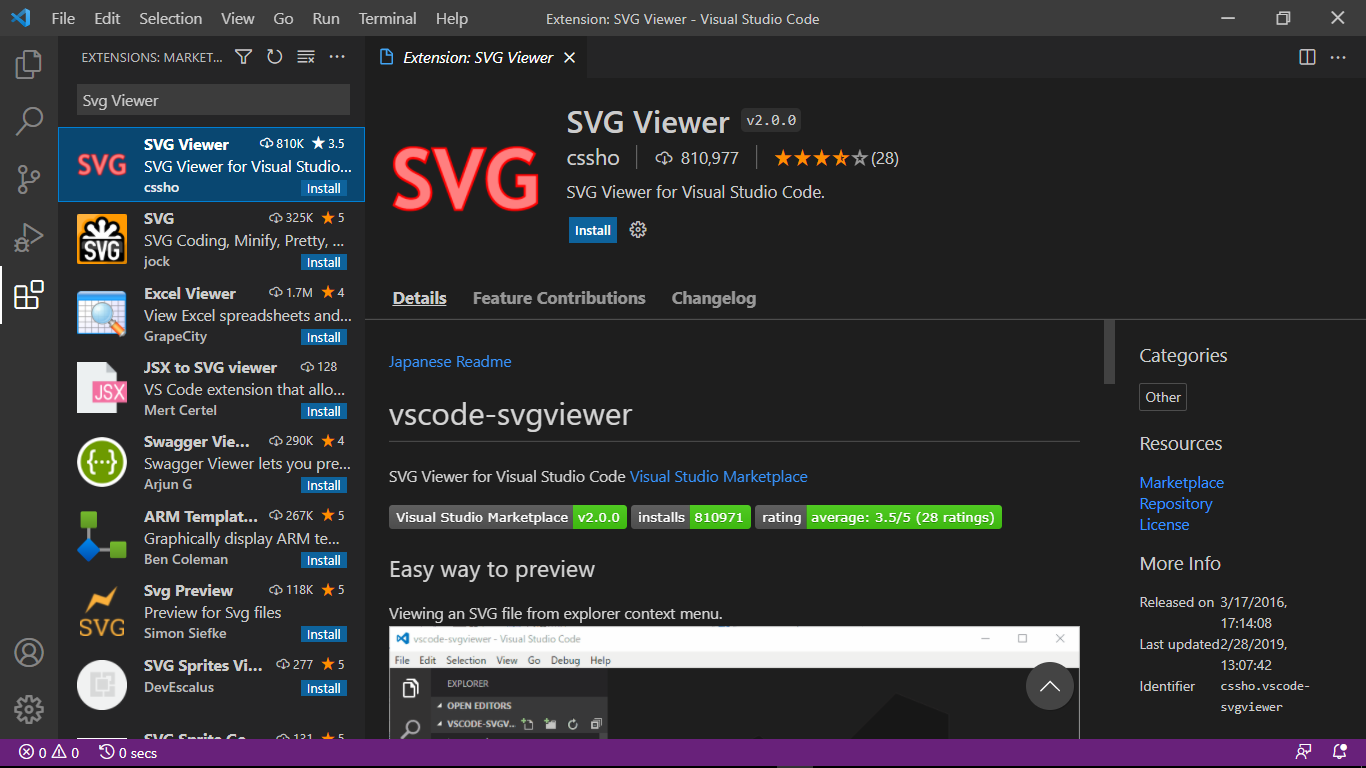Open the Help menu
Viewport: 1366px width, 768px height.
pyautogui.click(x=452, y=18)
